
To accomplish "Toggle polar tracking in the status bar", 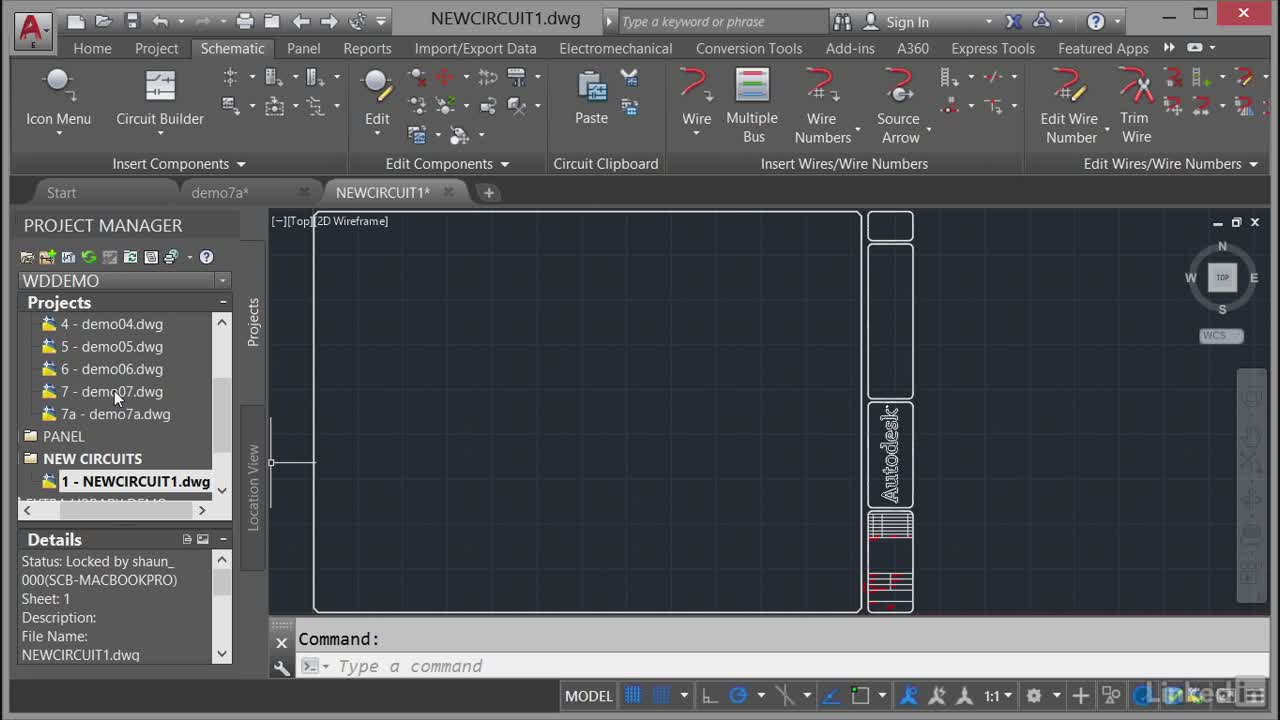I will pos(738,696).
